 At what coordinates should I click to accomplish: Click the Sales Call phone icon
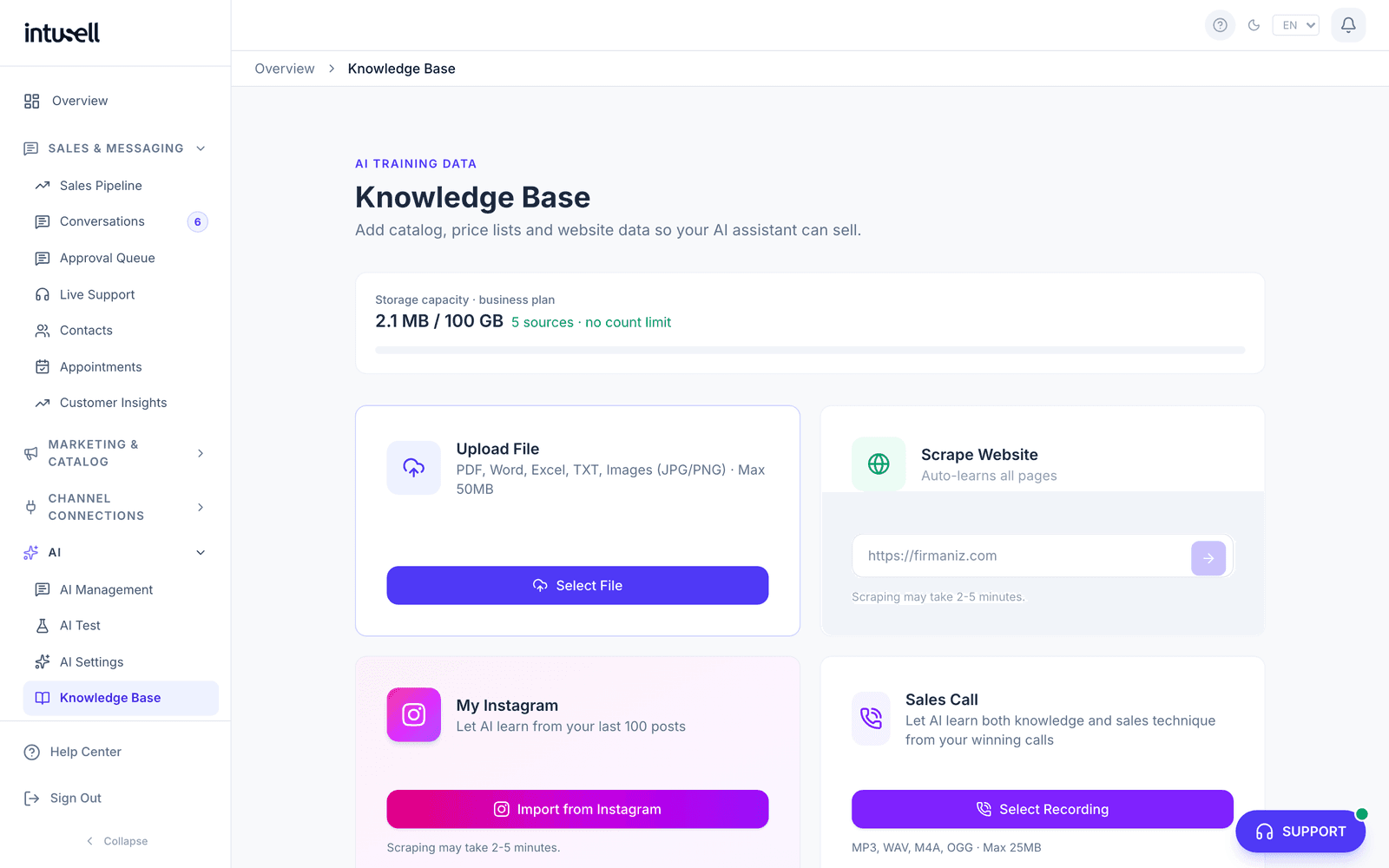[871, 718]
